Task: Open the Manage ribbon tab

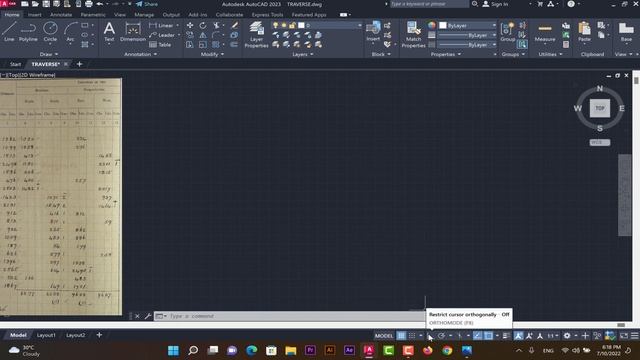Action: point(144,15)
